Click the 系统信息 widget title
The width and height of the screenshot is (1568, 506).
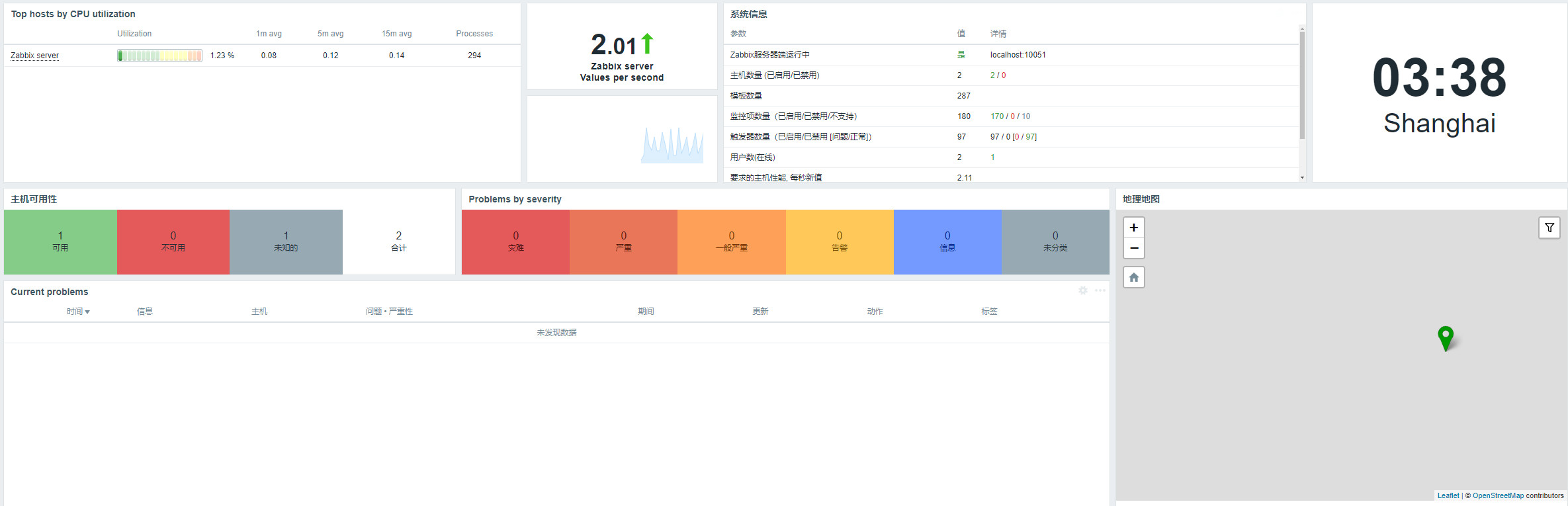point(748,14)
